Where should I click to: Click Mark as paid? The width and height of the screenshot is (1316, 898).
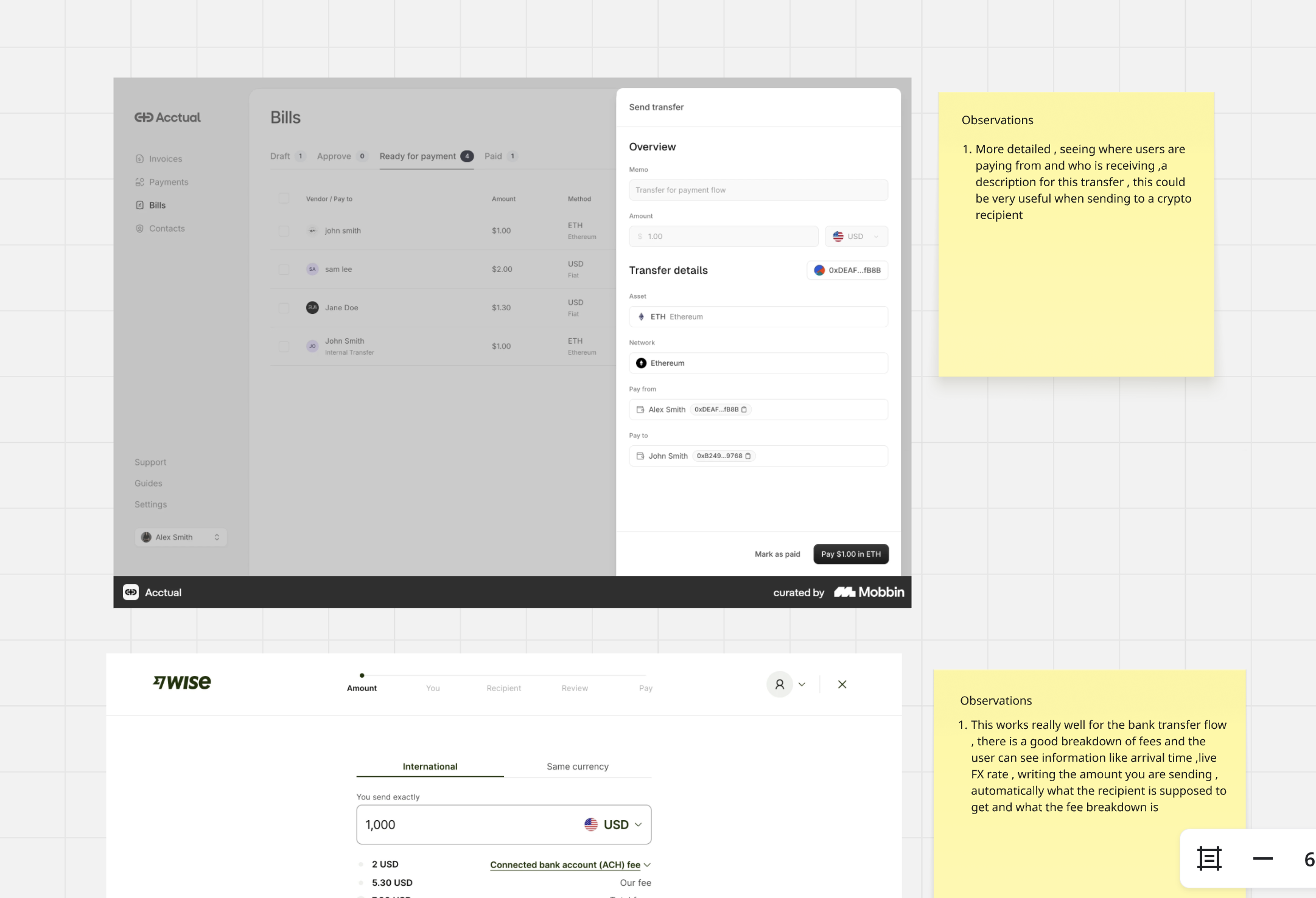pyautogui.click(x=777, y=554)
